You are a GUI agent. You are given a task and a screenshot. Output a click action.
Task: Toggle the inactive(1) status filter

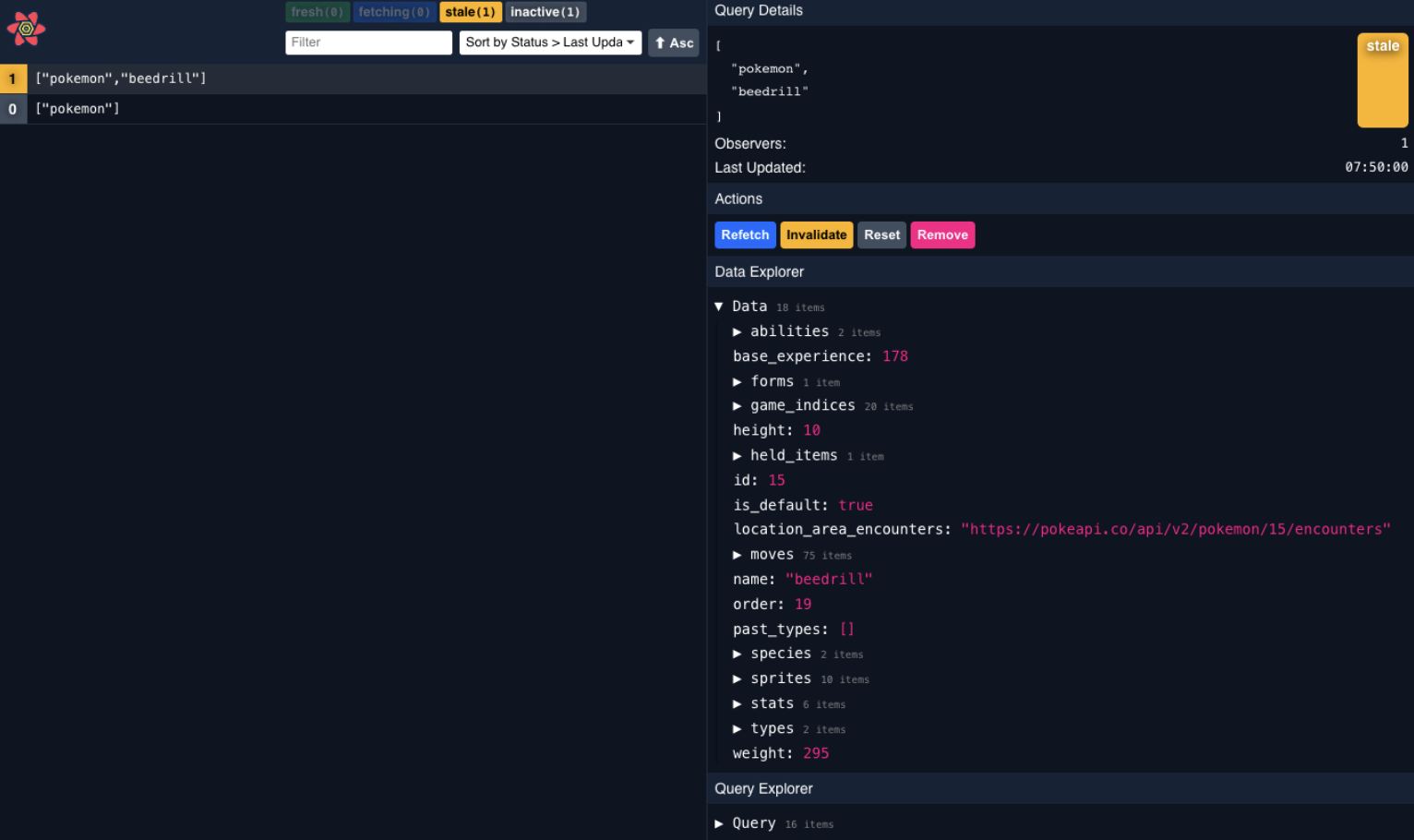coord(545,11)
